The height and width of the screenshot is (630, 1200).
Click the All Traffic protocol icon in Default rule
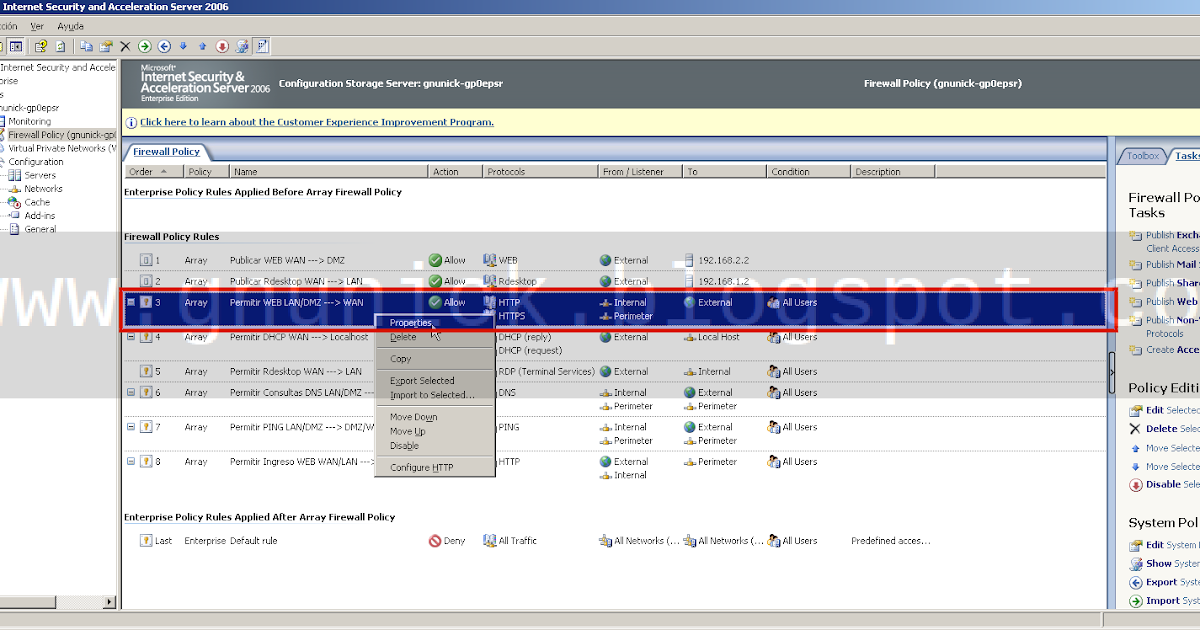point(490,541)
